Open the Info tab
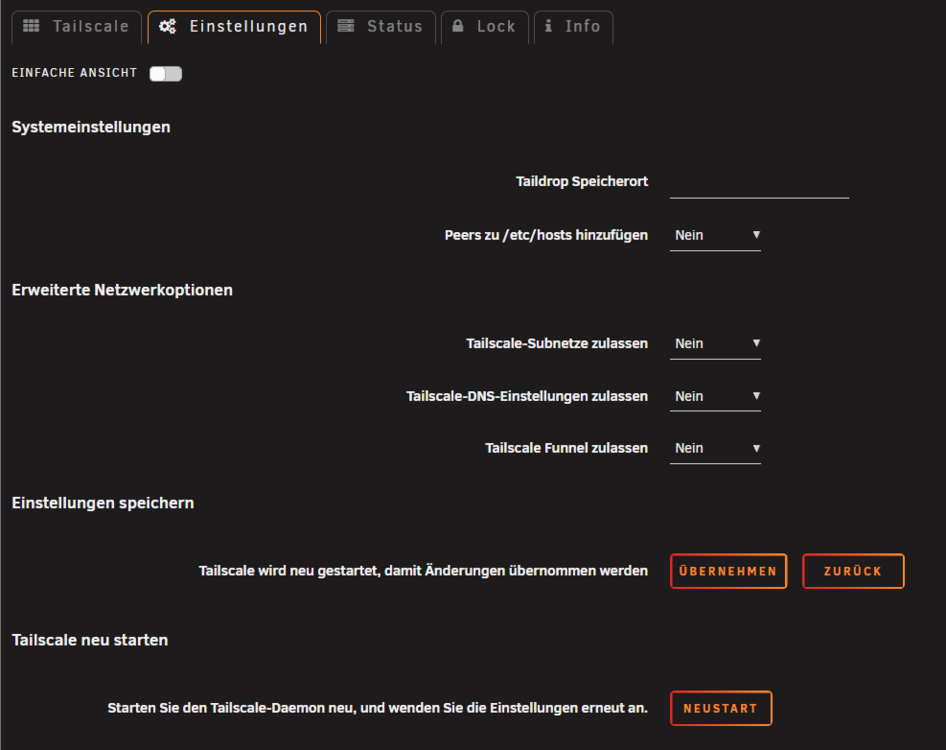 tap(574, 27)
